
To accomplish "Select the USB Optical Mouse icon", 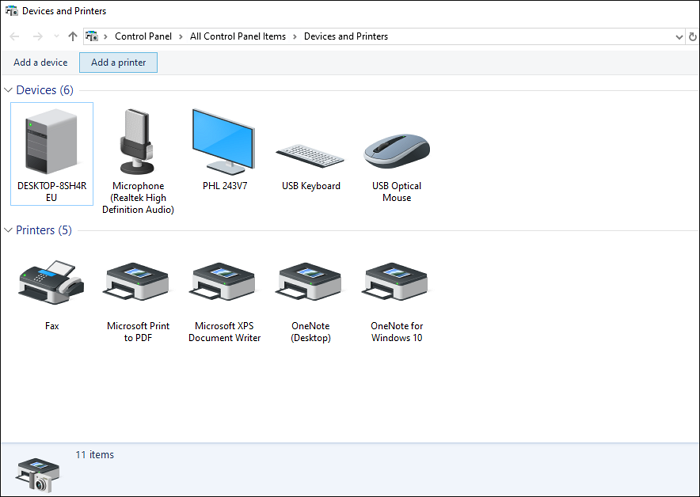I will pos(396,150).
